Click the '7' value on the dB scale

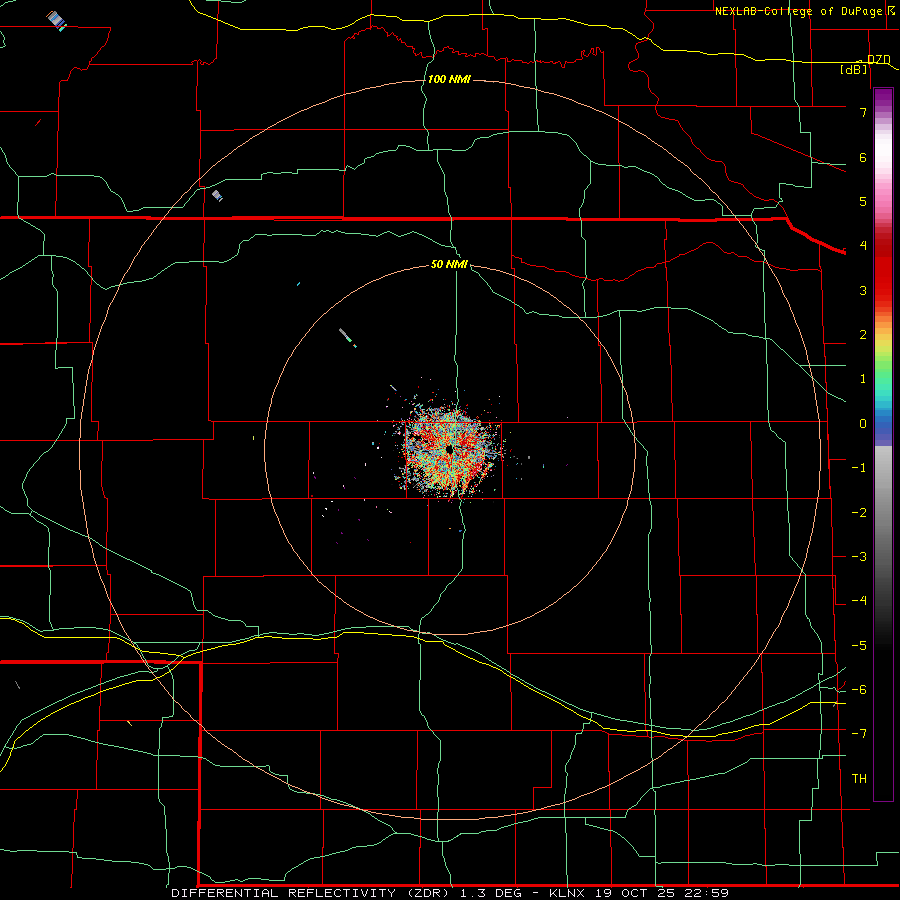(863, 112)
